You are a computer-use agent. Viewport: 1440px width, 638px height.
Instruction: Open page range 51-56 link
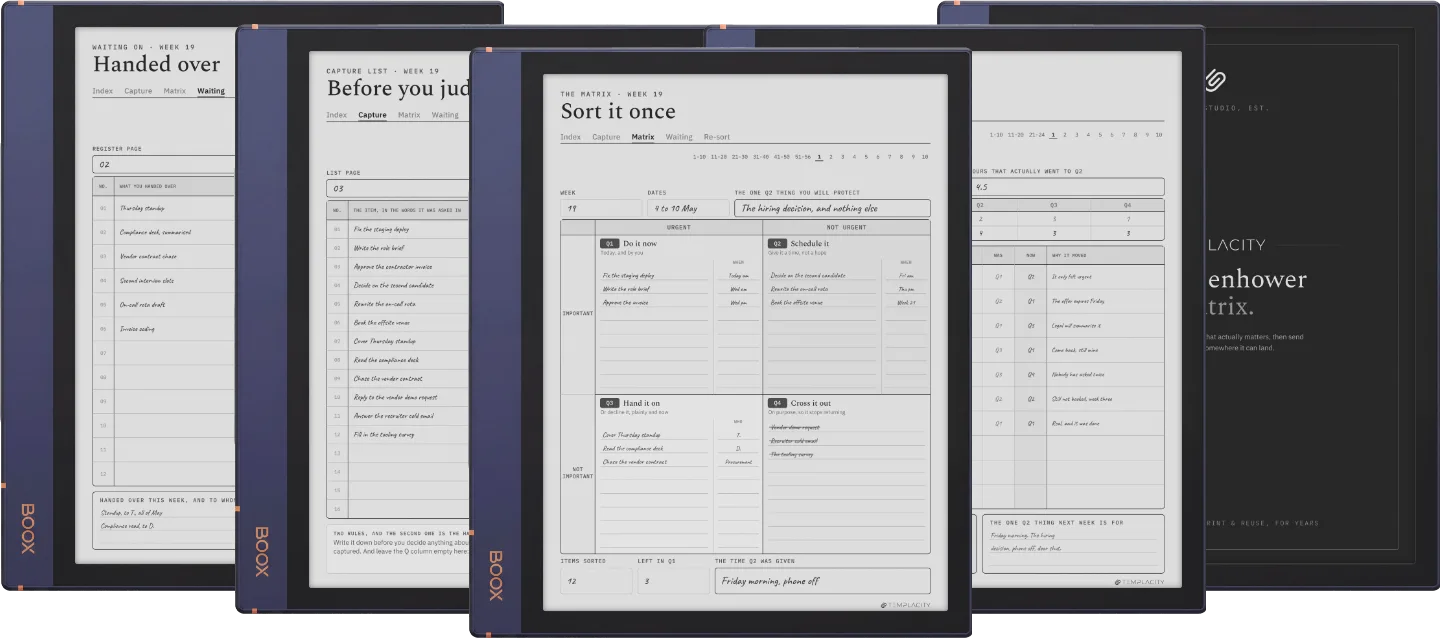[802, 157]
